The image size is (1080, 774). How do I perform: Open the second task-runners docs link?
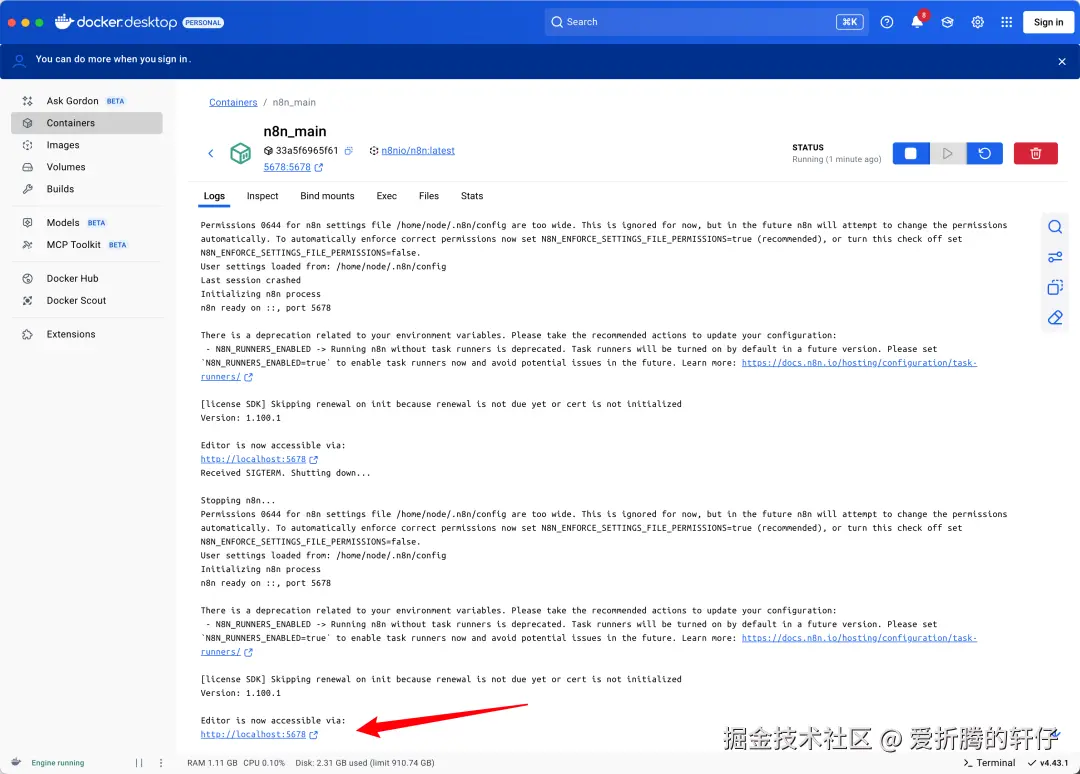(859, 638)
